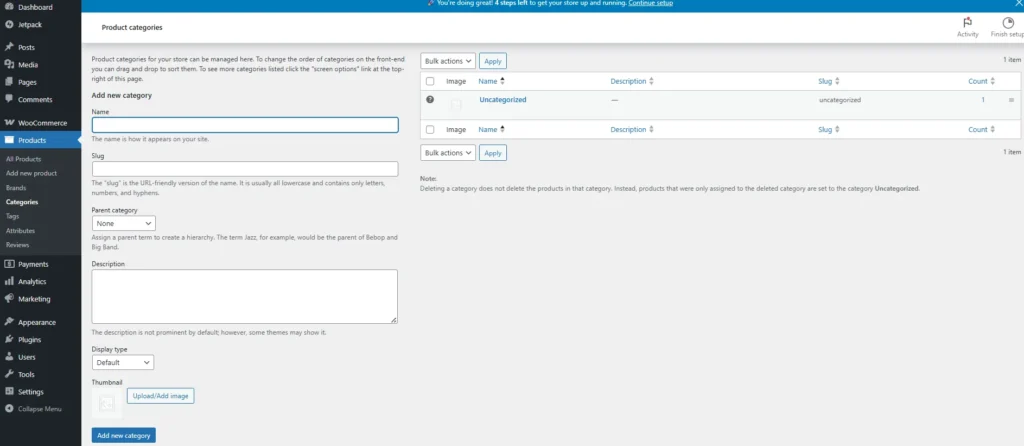Image resolution: width=1024 pixels, height=446 pixels.
Task: Click the Settings sidebar icon
Action: [x=9, y=392]
